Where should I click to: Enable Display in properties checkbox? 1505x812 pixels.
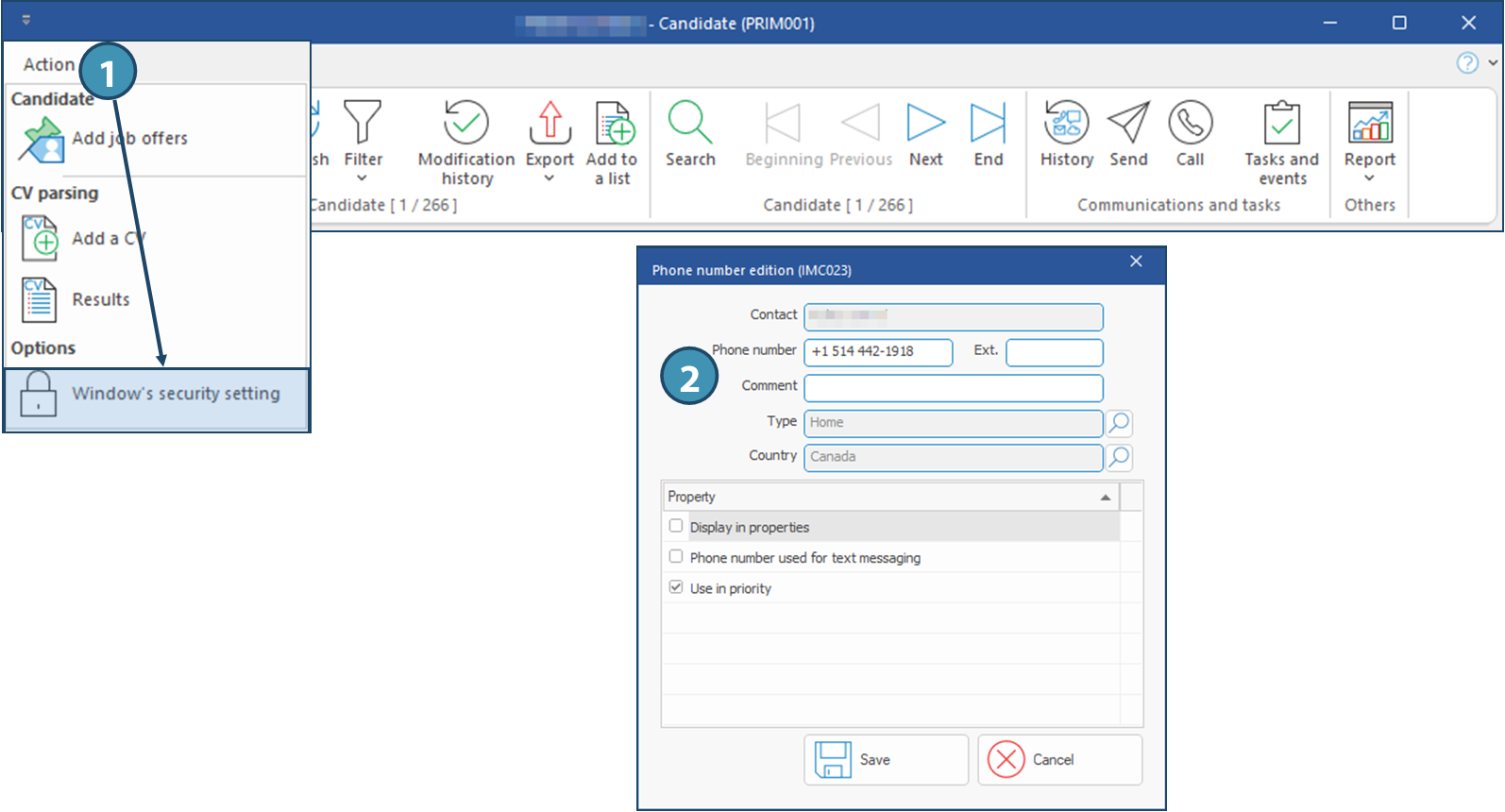tap(676, 526)
